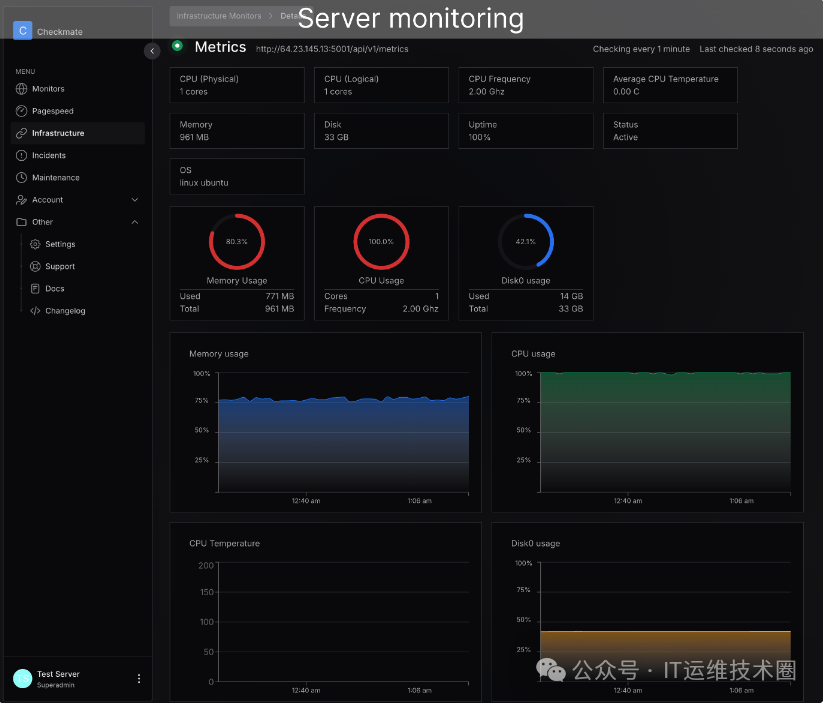Viewport: 823px width, 703px height.
Task: Click the Disk0 usage 42.1% gauge
Action: pyautogui.click(x=525, y=242)
